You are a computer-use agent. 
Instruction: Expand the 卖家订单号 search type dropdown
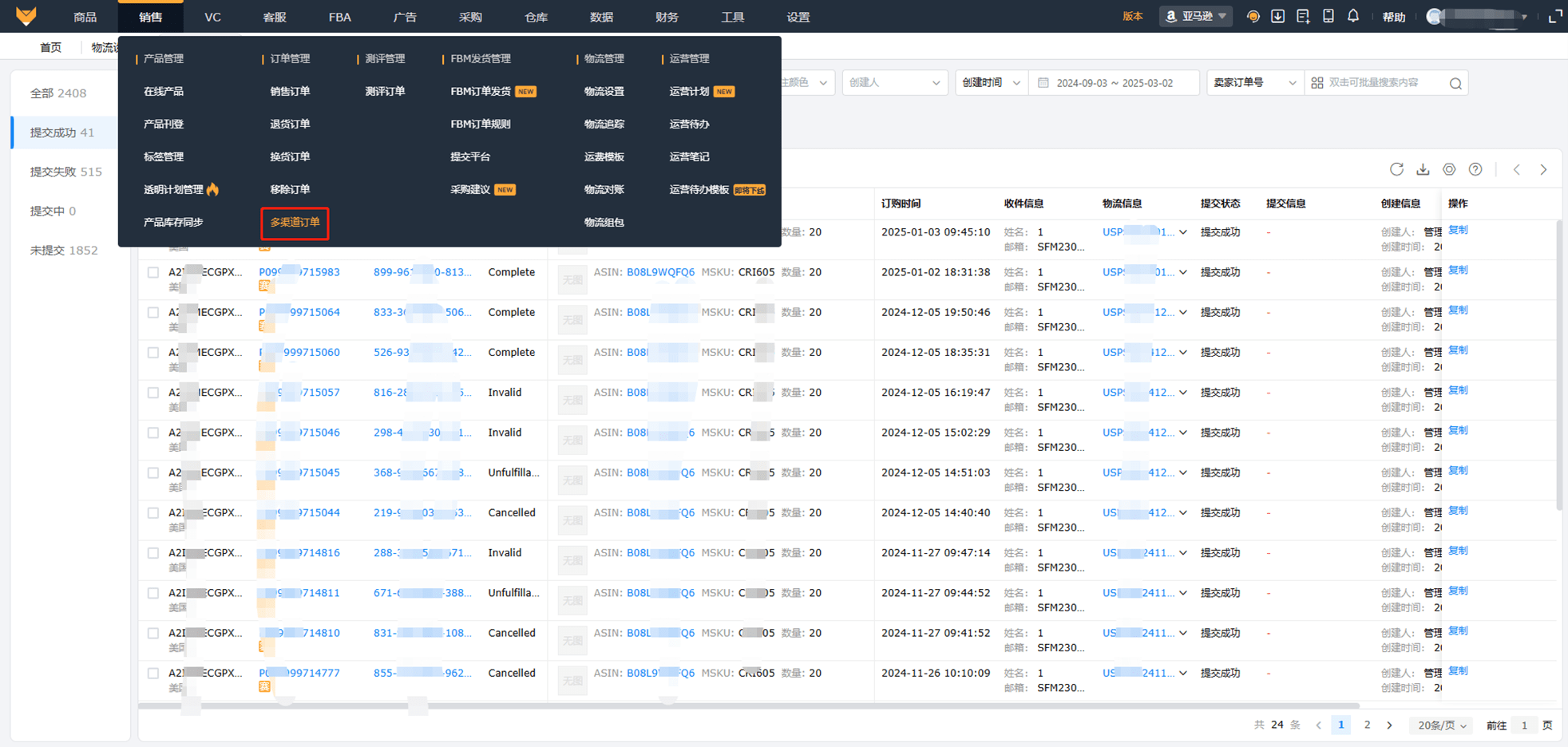(1254, 83)
